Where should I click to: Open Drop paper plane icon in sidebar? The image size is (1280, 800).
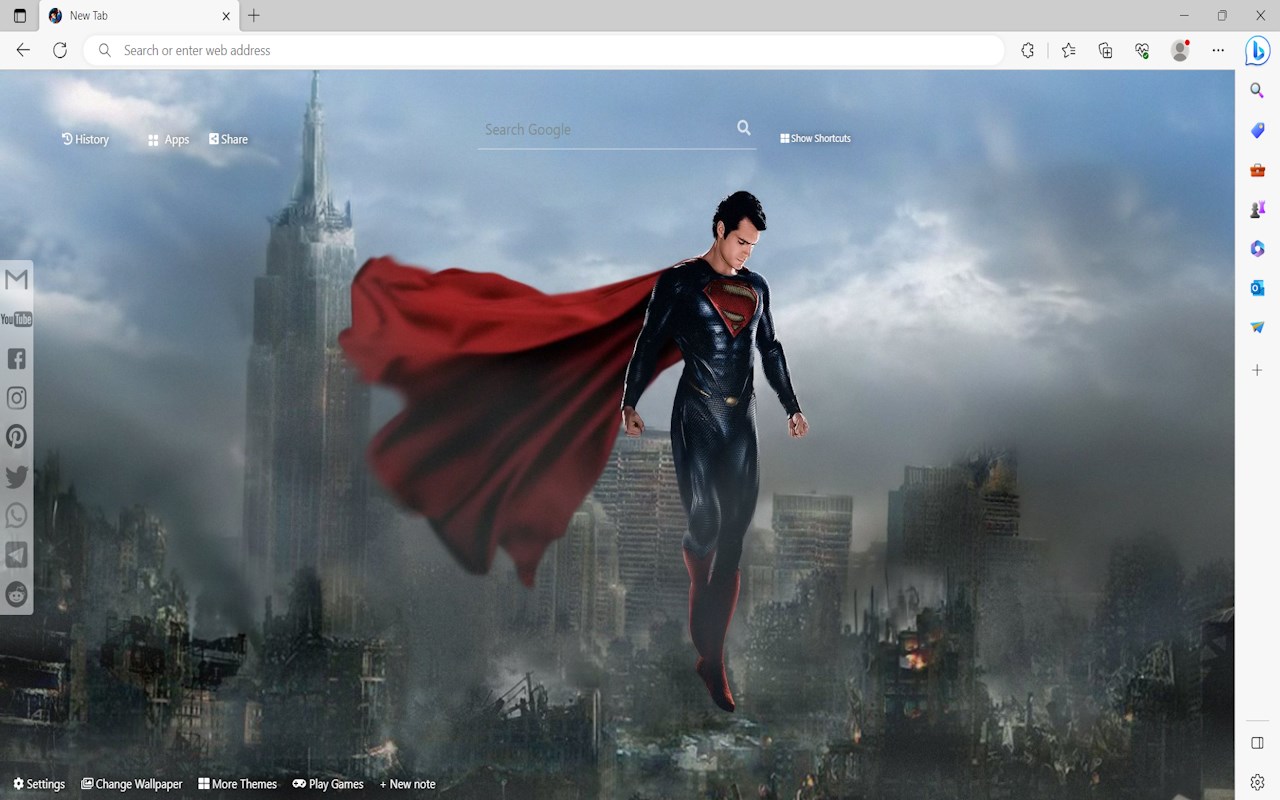[1258, 327]
